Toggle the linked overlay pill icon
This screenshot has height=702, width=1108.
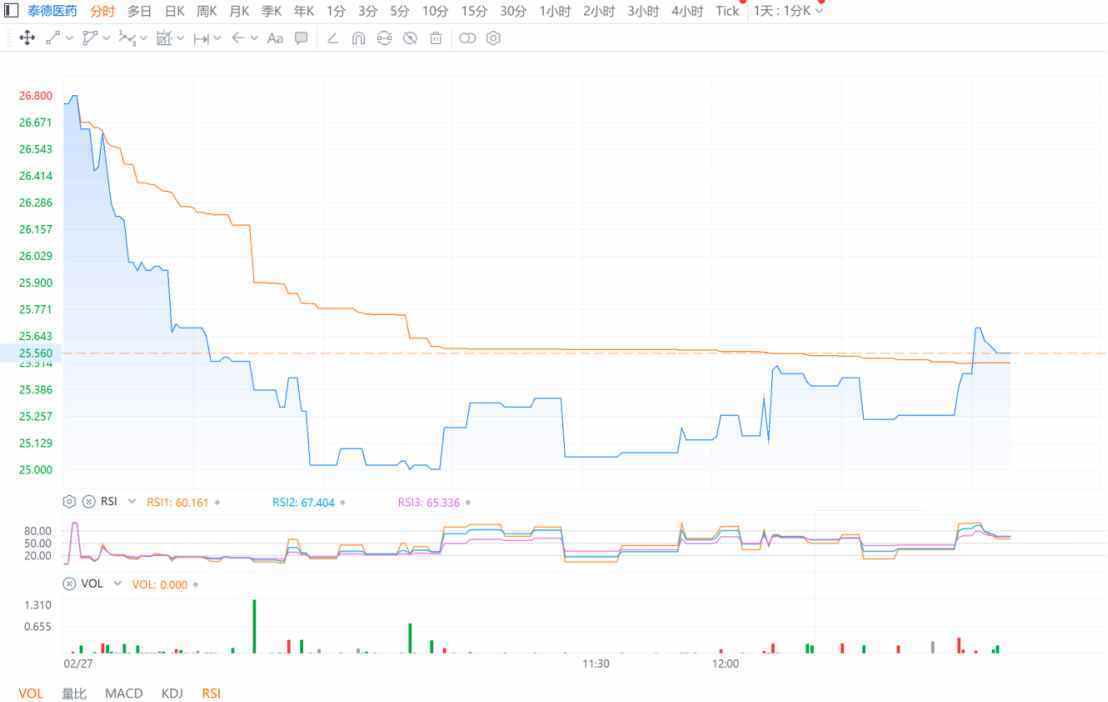coord(467,38)
